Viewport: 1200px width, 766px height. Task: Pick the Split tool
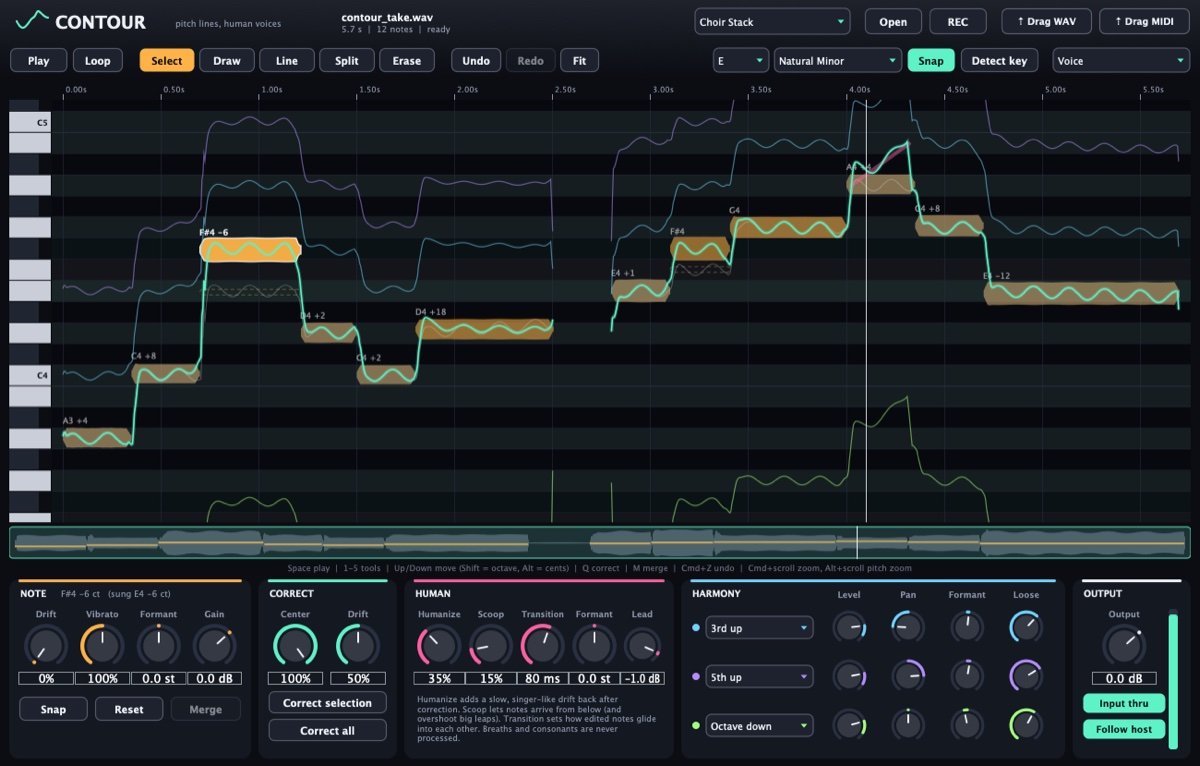(347, 60)
